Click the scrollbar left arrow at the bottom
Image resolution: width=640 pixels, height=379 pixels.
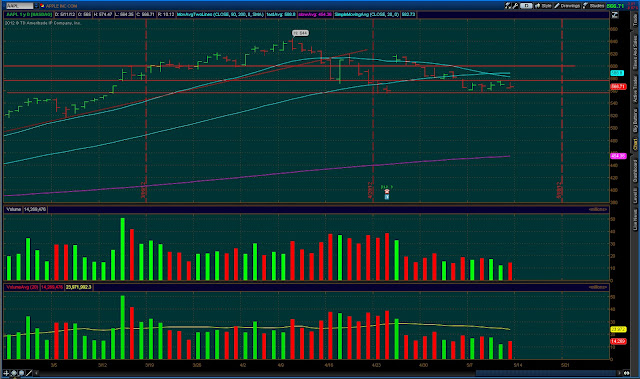(36, 373)
